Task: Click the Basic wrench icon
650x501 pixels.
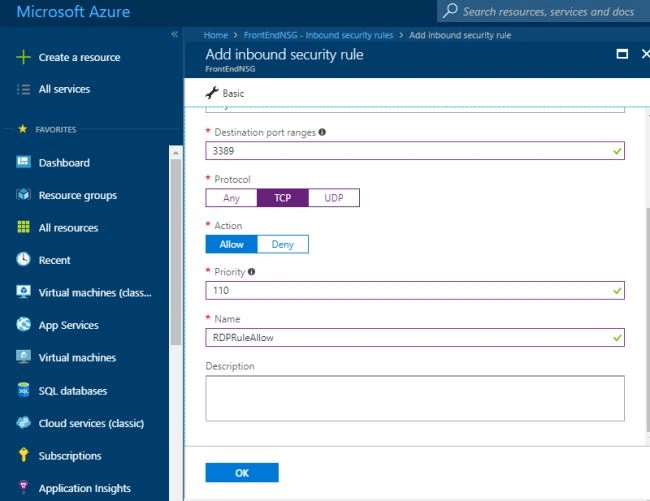Action: click(x=212, y=93)
